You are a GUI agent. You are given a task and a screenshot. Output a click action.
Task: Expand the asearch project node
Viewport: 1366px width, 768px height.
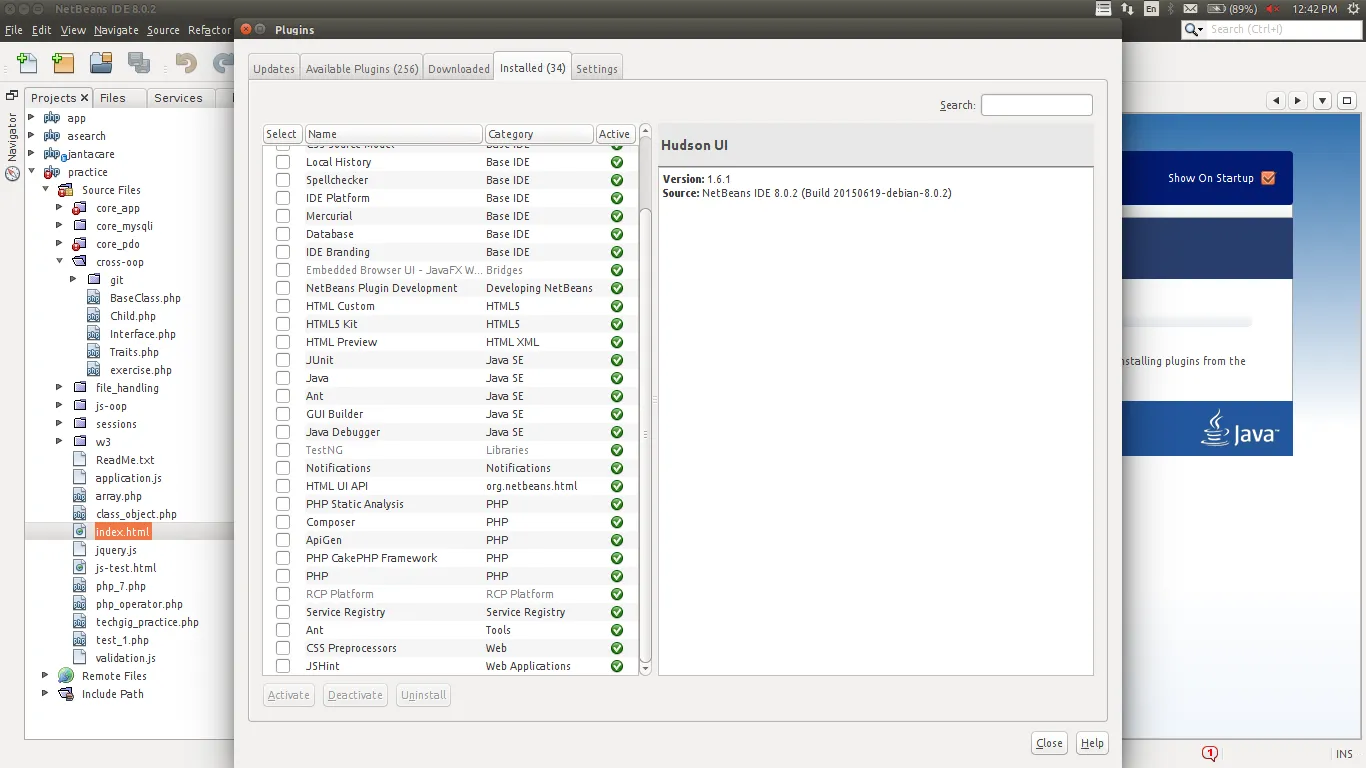(x=31, y=136)
